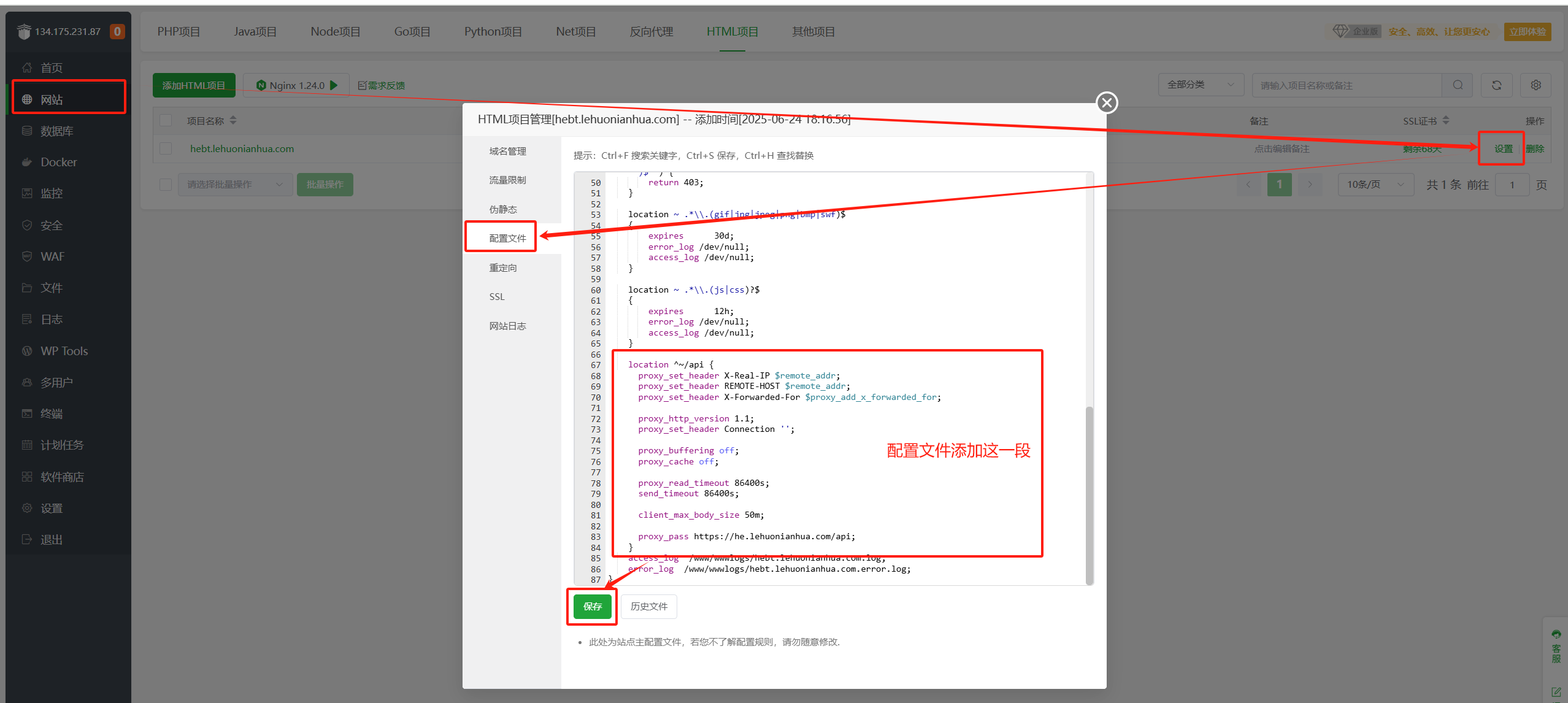Open 重定向 in dialog menu
This screenshot has width=1568, height=703.
(503, 267)
